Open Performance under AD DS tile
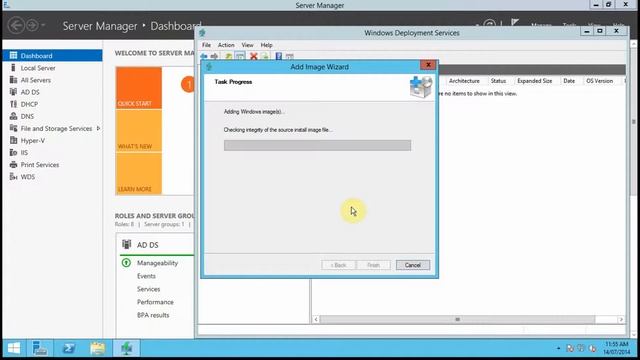 tap(155, 302)
